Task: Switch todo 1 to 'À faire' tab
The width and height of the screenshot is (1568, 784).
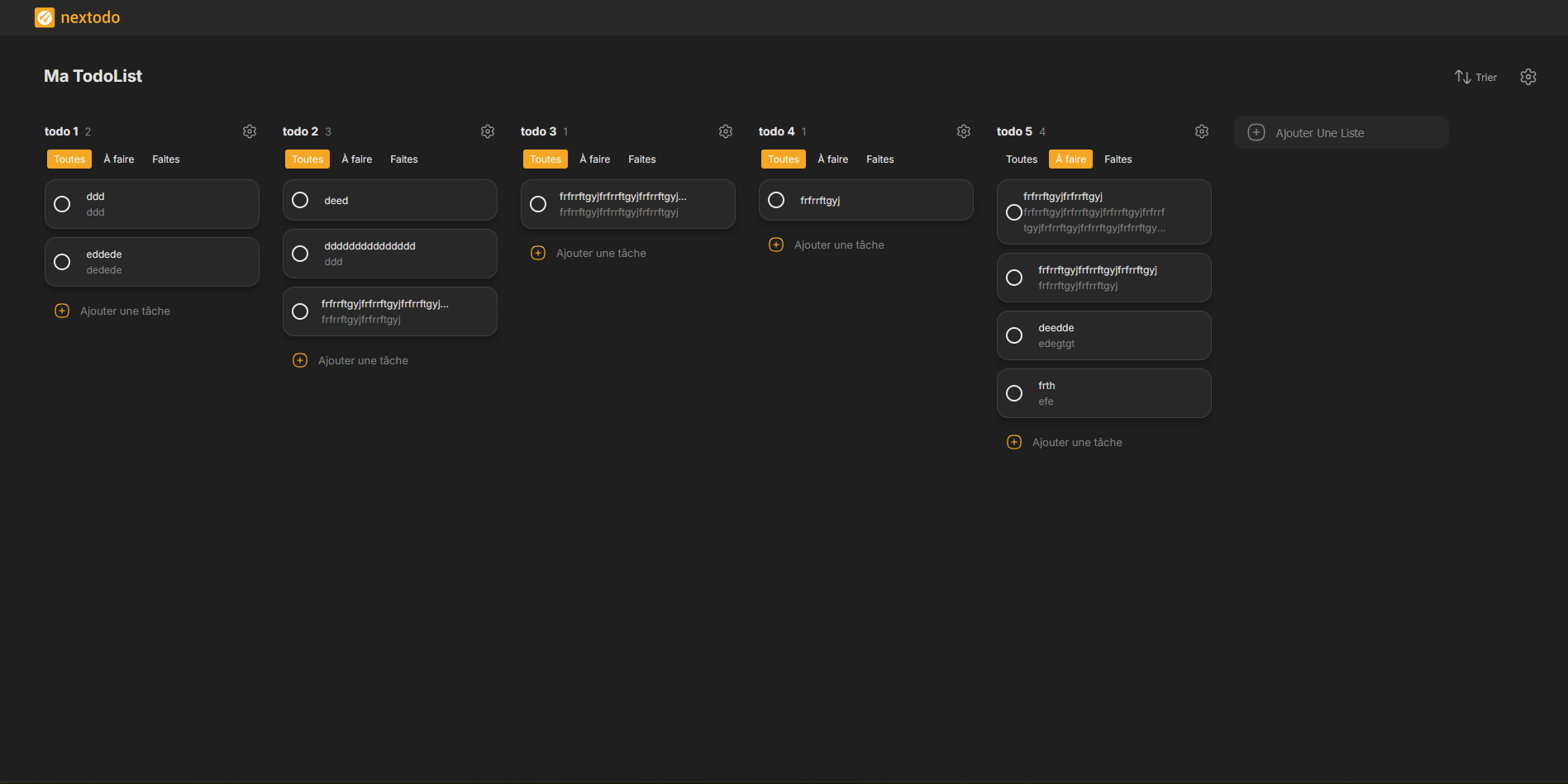Action: [x=118, y=159]
